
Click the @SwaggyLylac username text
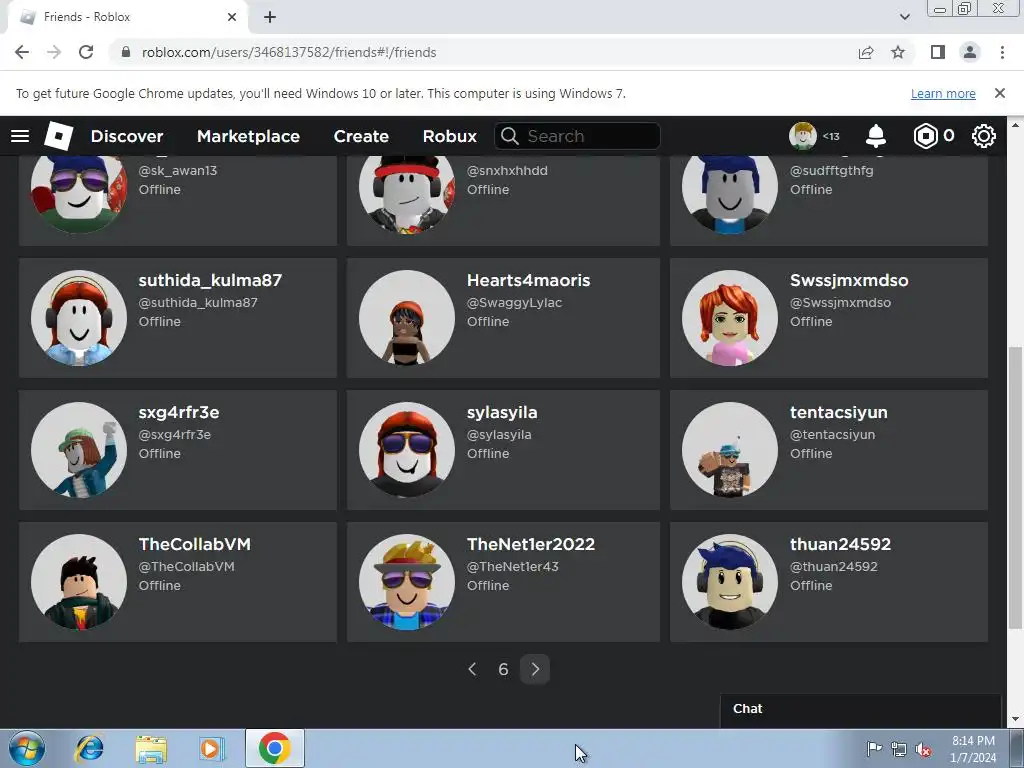(515, 303)
